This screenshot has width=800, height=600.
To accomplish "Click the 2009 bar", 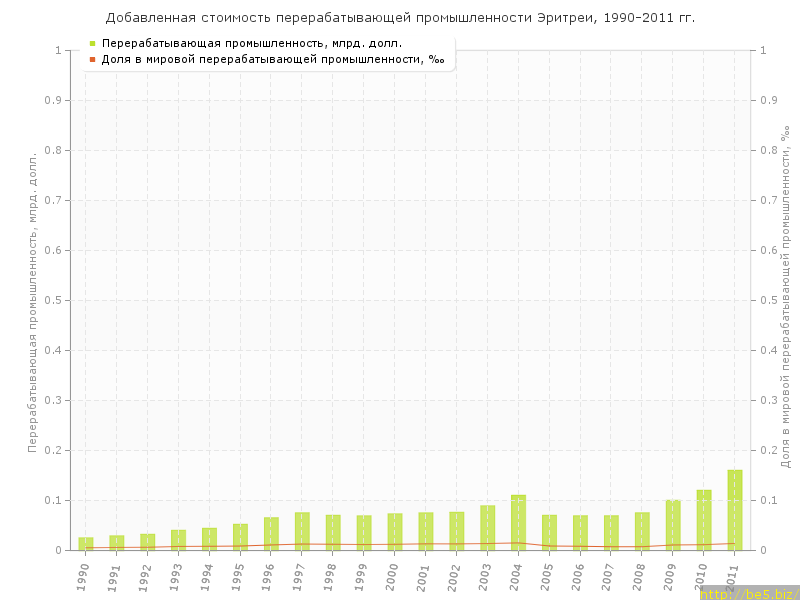I will pos(673,525).
